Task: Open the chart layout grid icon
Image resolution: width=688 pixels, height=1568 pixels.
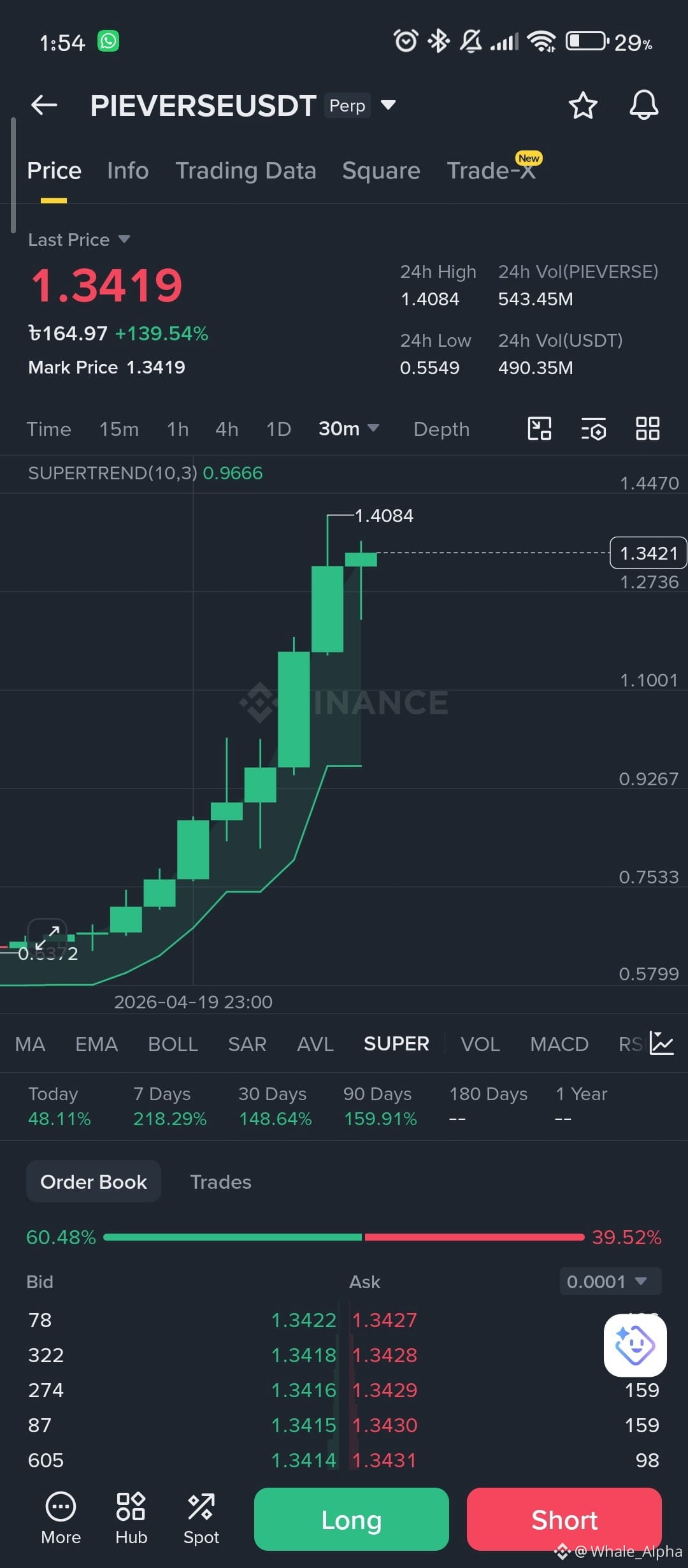Action: pyautogui.click(x=647, y=428)
